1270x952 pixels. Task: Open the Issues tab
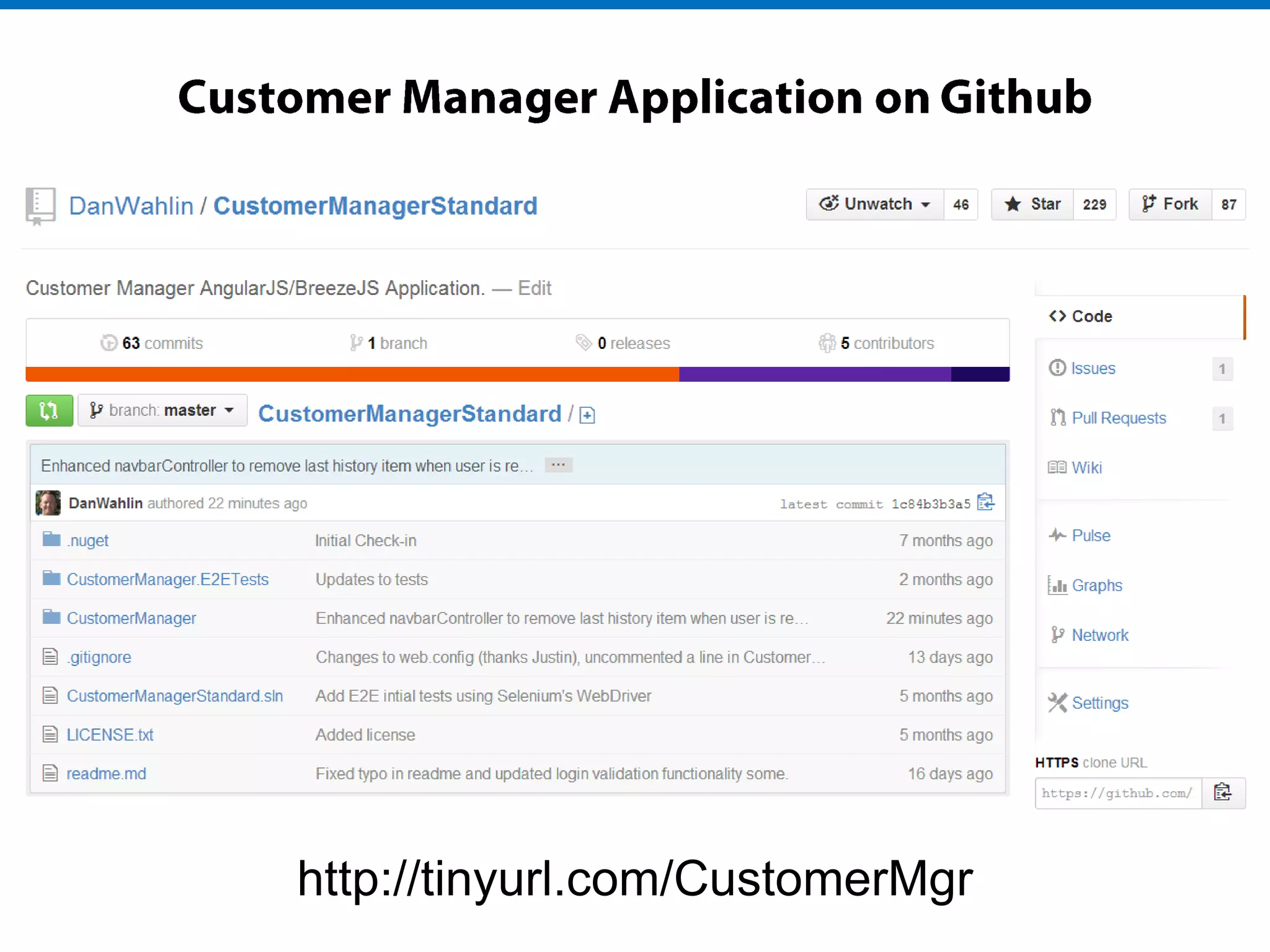pyautogui.click(x=1140, y=368)
